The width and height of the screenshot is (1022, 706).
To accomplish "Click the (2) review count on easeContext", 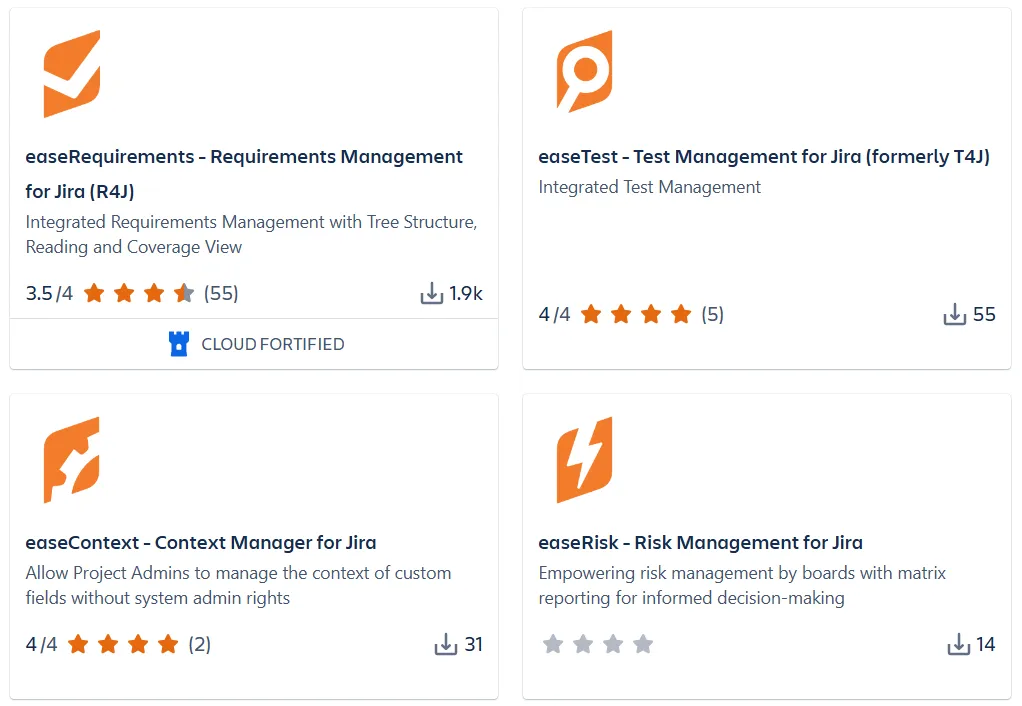I will [x=200, y=645].
